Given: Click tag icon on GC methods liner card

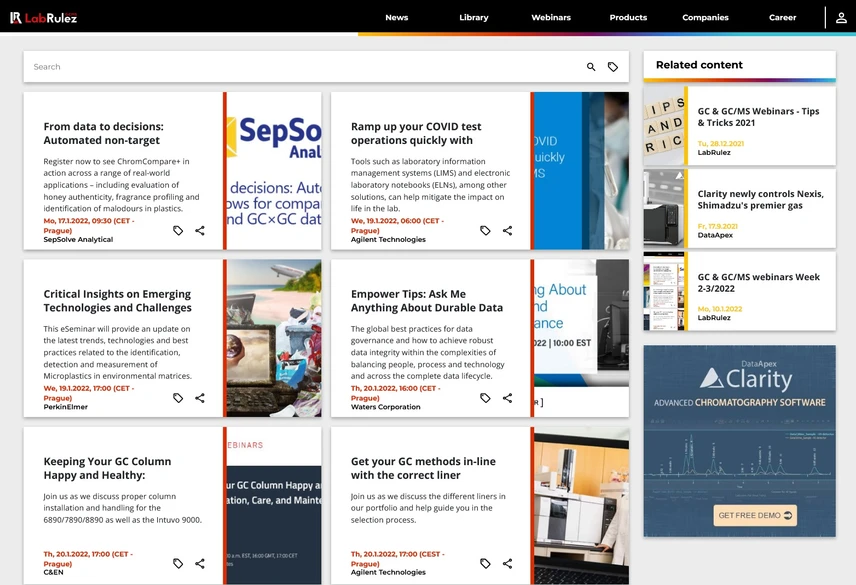Looking at the screenshot, I should pyautogui.click(x=485, y=563).
